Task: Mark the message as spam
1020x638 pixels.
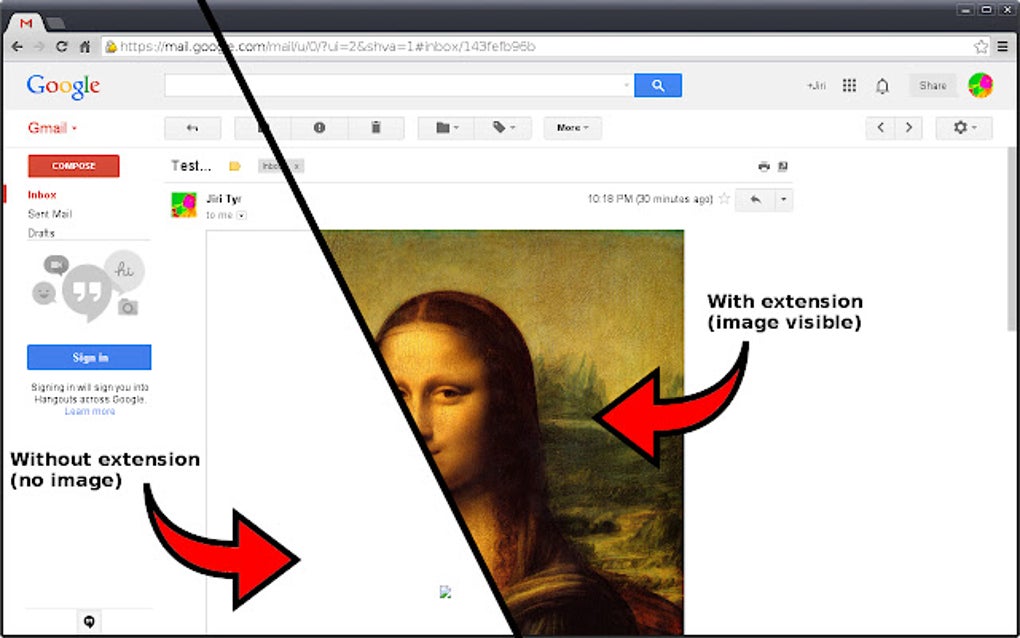Action: [318, 128]
